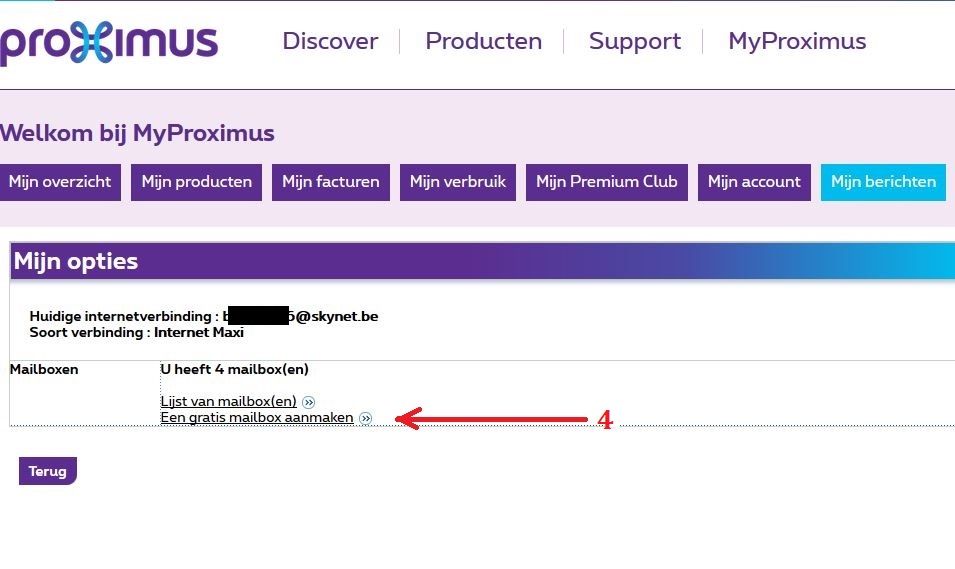The height and width of the screenshot is (569, 955).
Task: Click the Een gratis mailbox aanmaken link
Action: click(257, 418)
